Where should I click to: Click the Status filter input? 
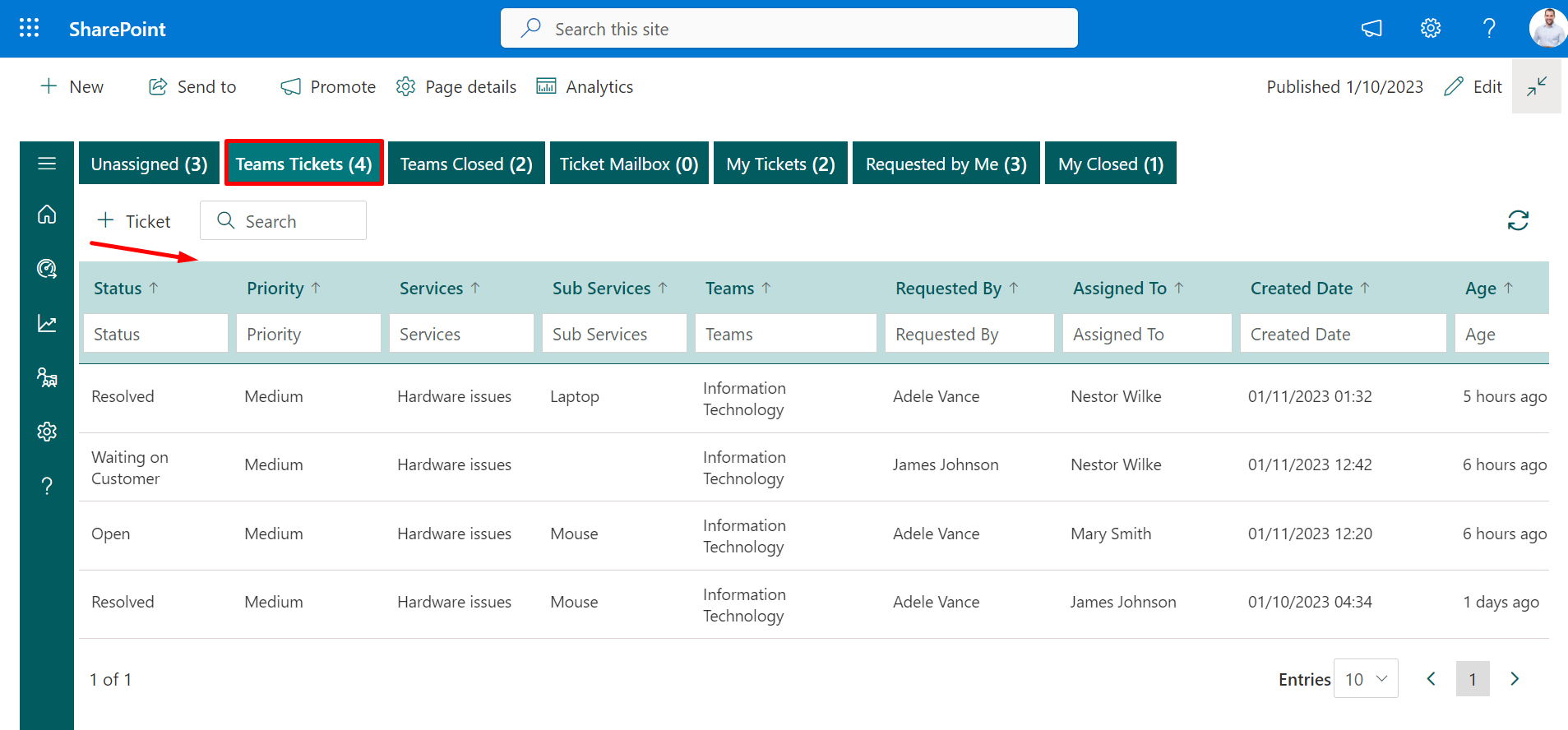(155, 334)
